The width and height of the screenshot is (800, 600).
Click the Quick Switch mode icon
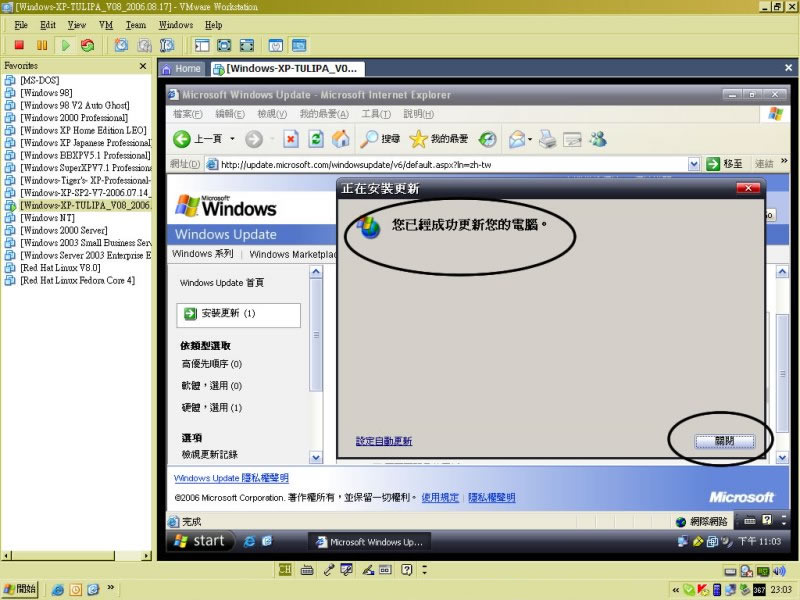pyautogui.click(x=246, y=45)
